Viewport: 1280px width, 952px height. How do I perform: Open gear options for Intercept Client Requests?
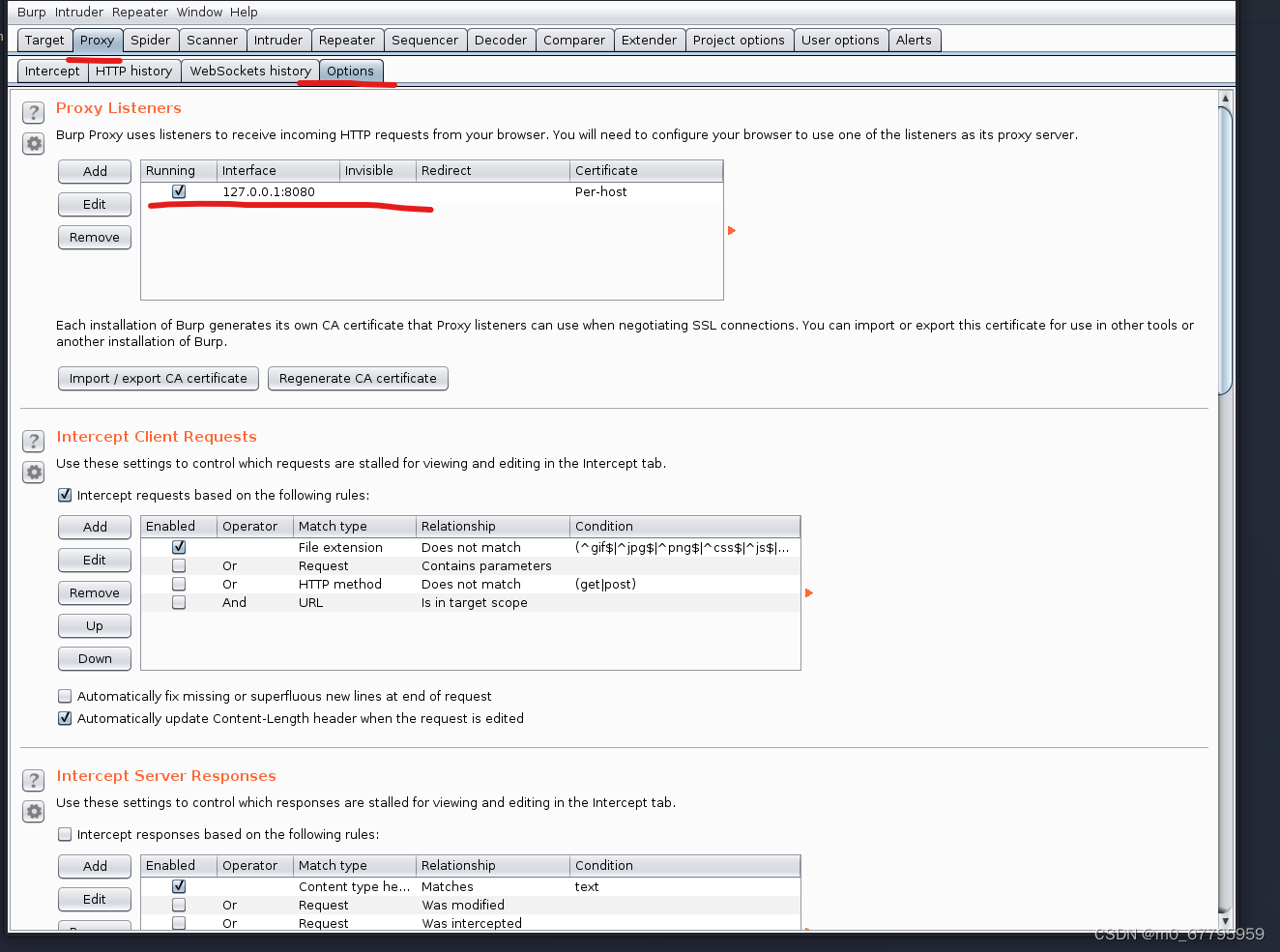pos(34,473)
